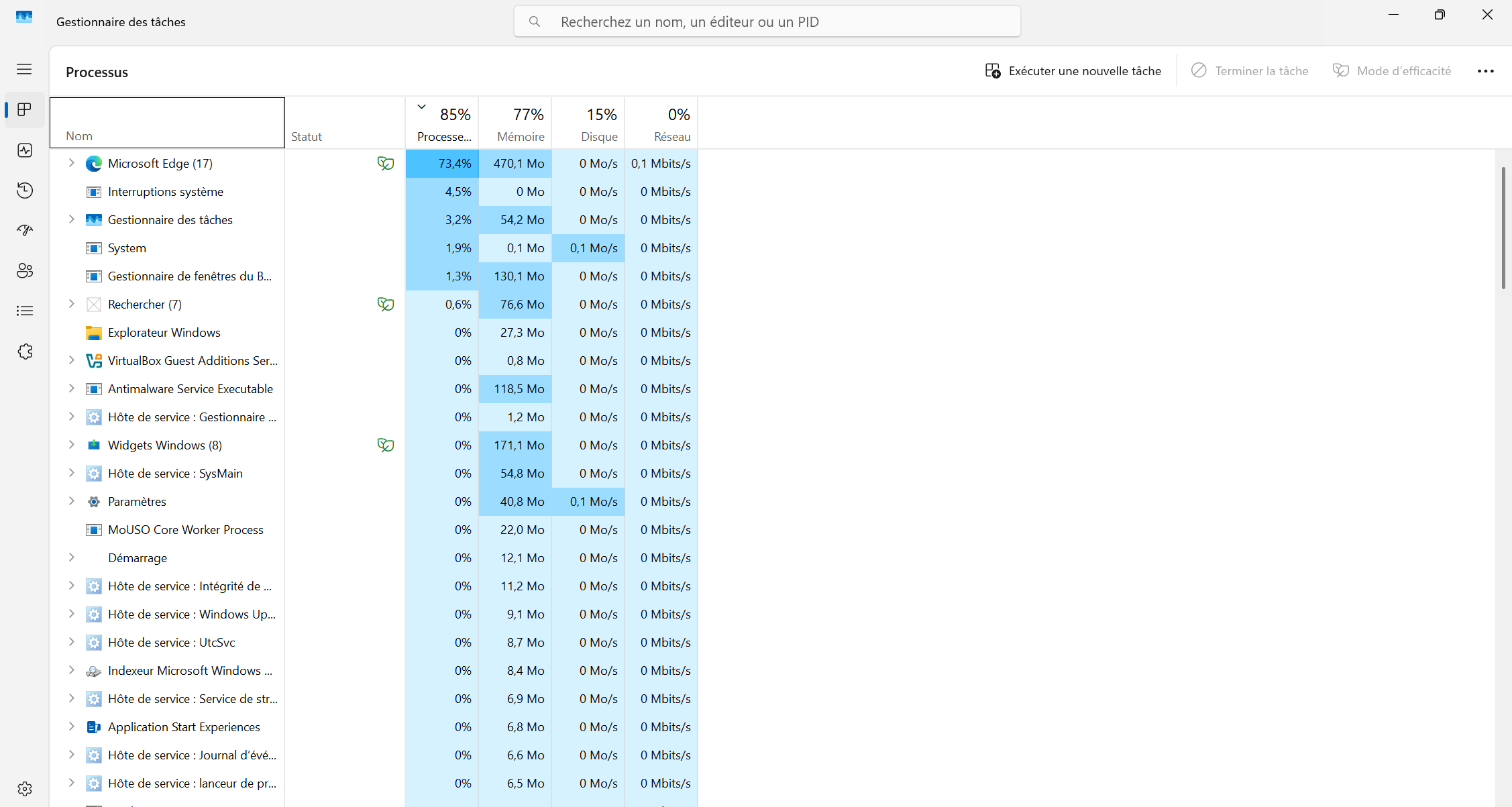The image size is (1512, 807).
Task: Select MoUSO Core Worker Process row
Action: (374, 530)
